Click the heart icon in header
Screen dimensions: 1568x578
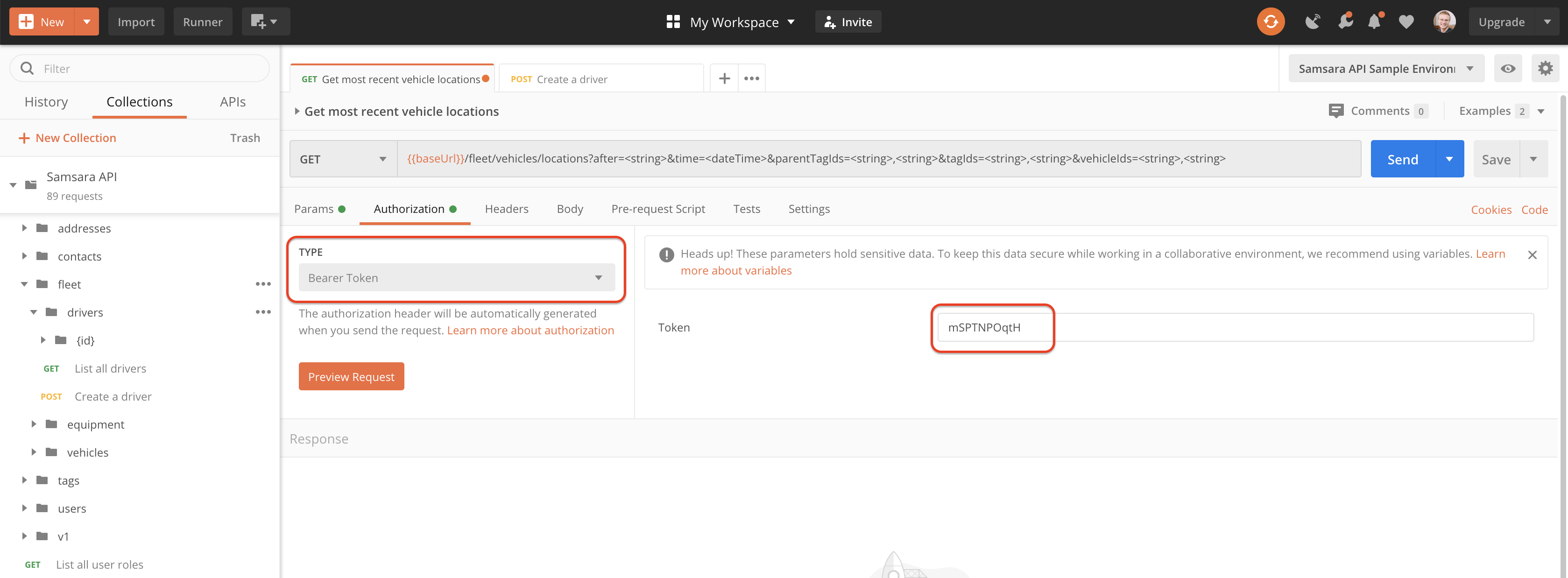click(x=1406, y=22)
